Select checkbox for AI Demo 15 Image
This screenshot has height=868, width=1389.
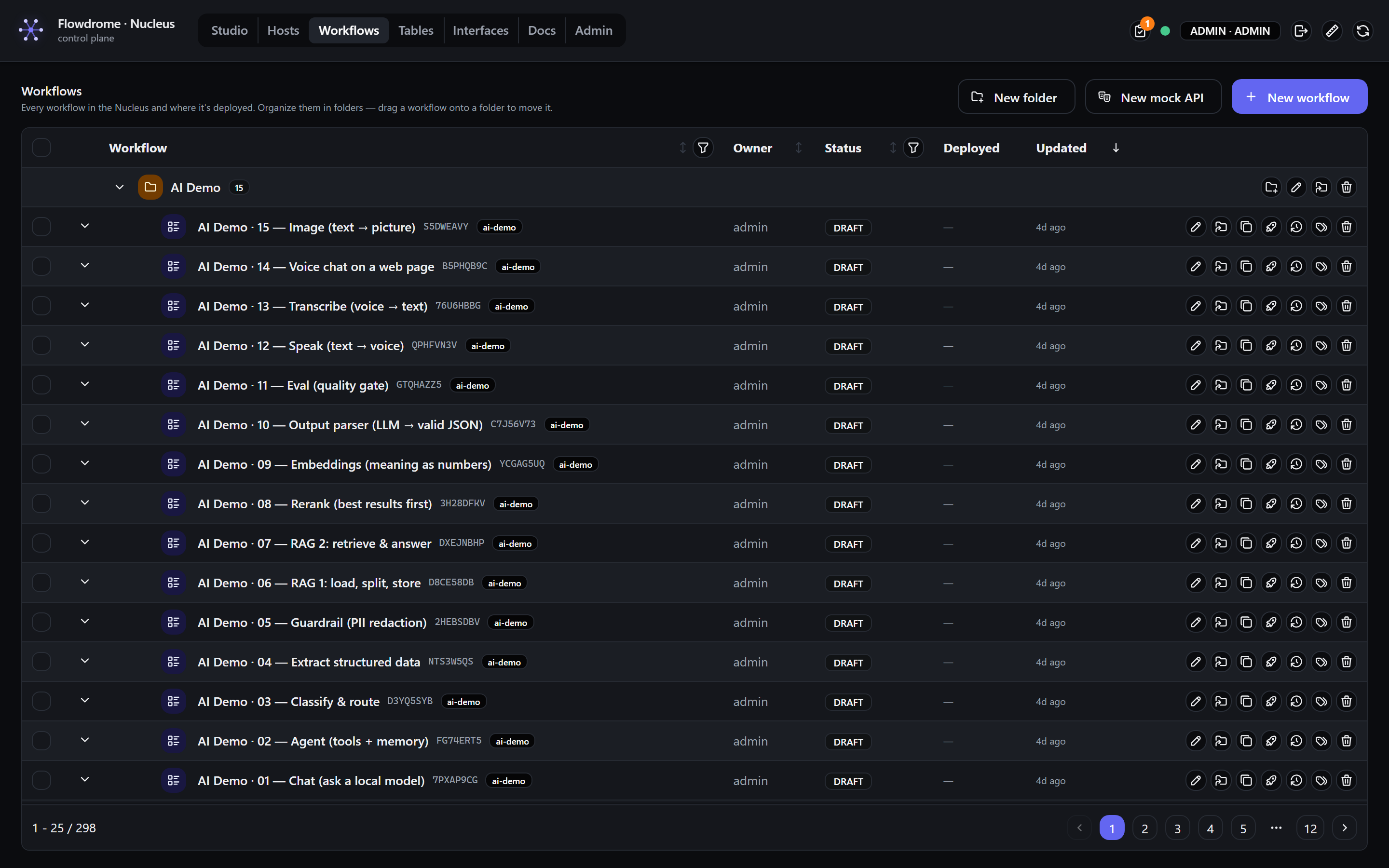tap(41, 227)
